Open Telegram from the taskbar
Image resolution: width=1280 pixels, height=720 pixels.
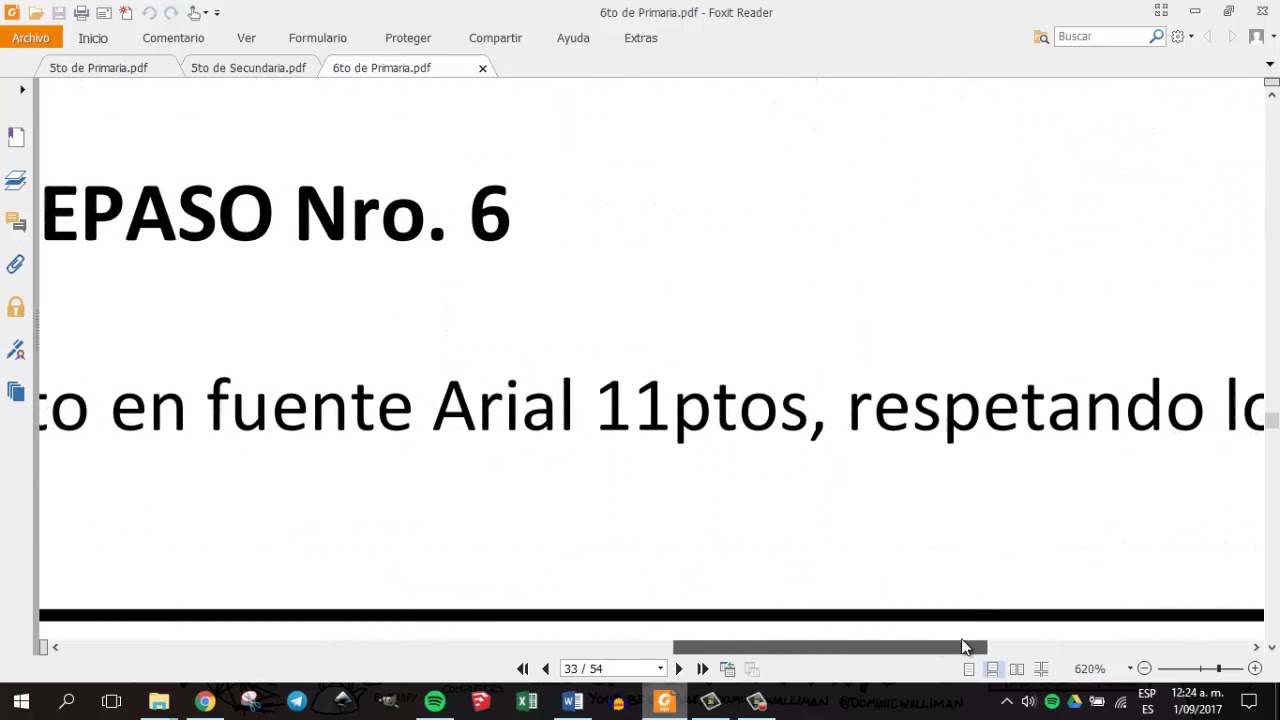[x=297, y=702]
